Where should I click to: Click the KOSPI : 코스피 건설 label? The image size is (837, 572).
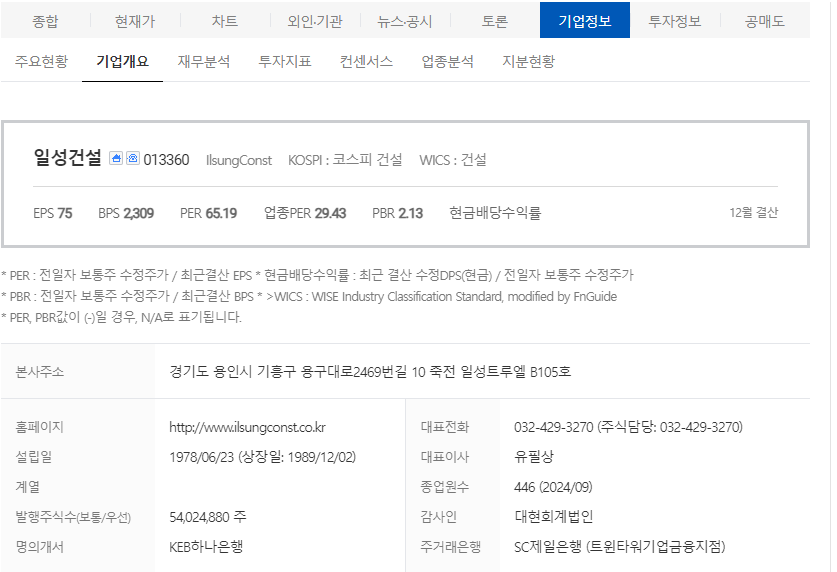(345, 160)
